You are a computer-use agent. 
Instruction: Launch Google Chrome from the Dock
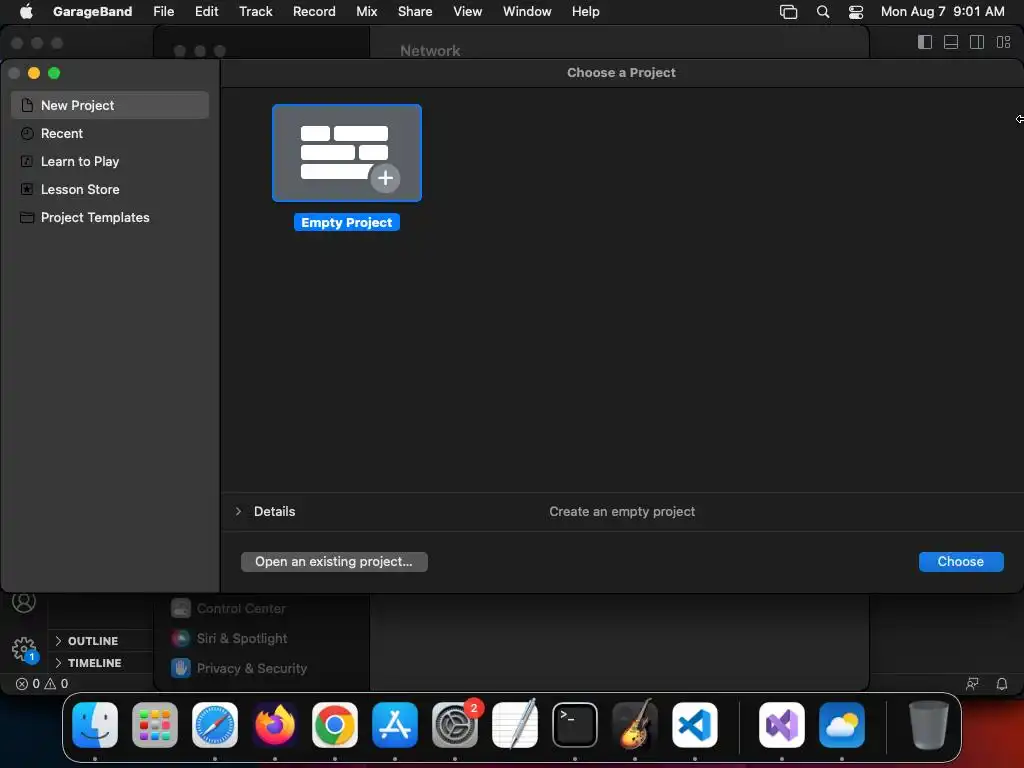335,725
